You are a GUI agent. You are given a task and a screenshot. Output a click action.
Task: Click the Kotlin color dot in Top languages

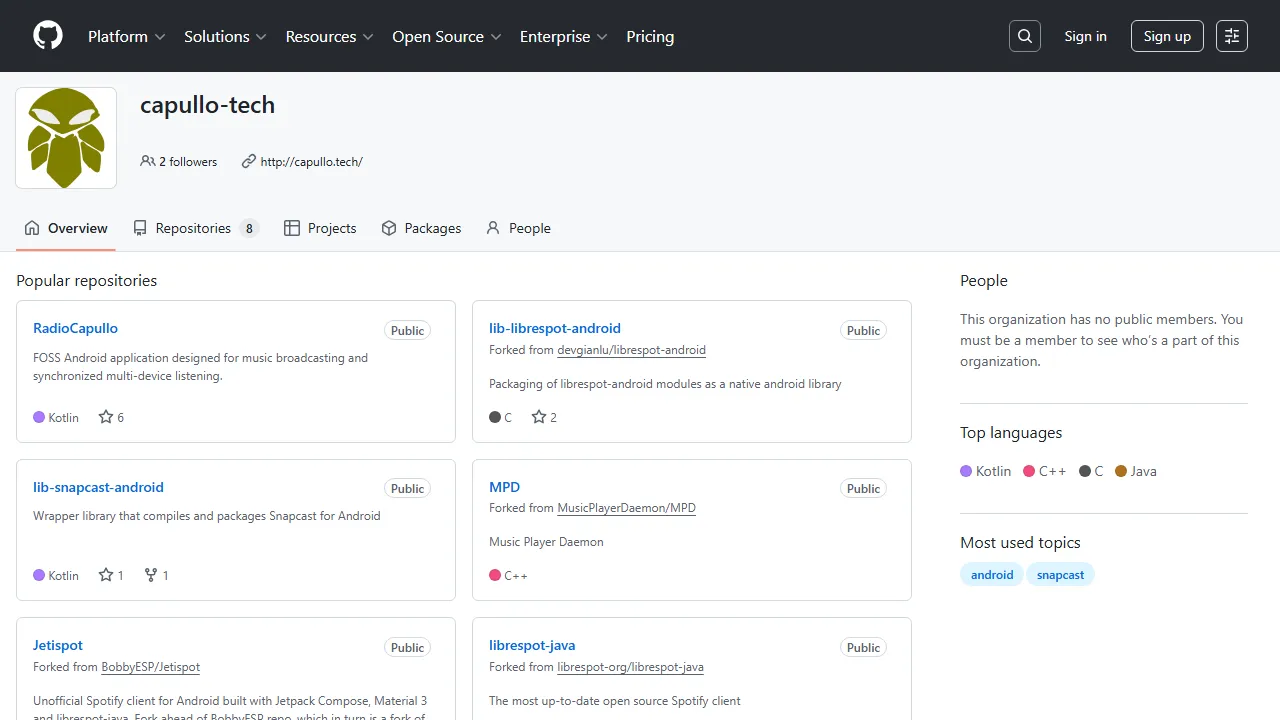[x=966, y=471]
